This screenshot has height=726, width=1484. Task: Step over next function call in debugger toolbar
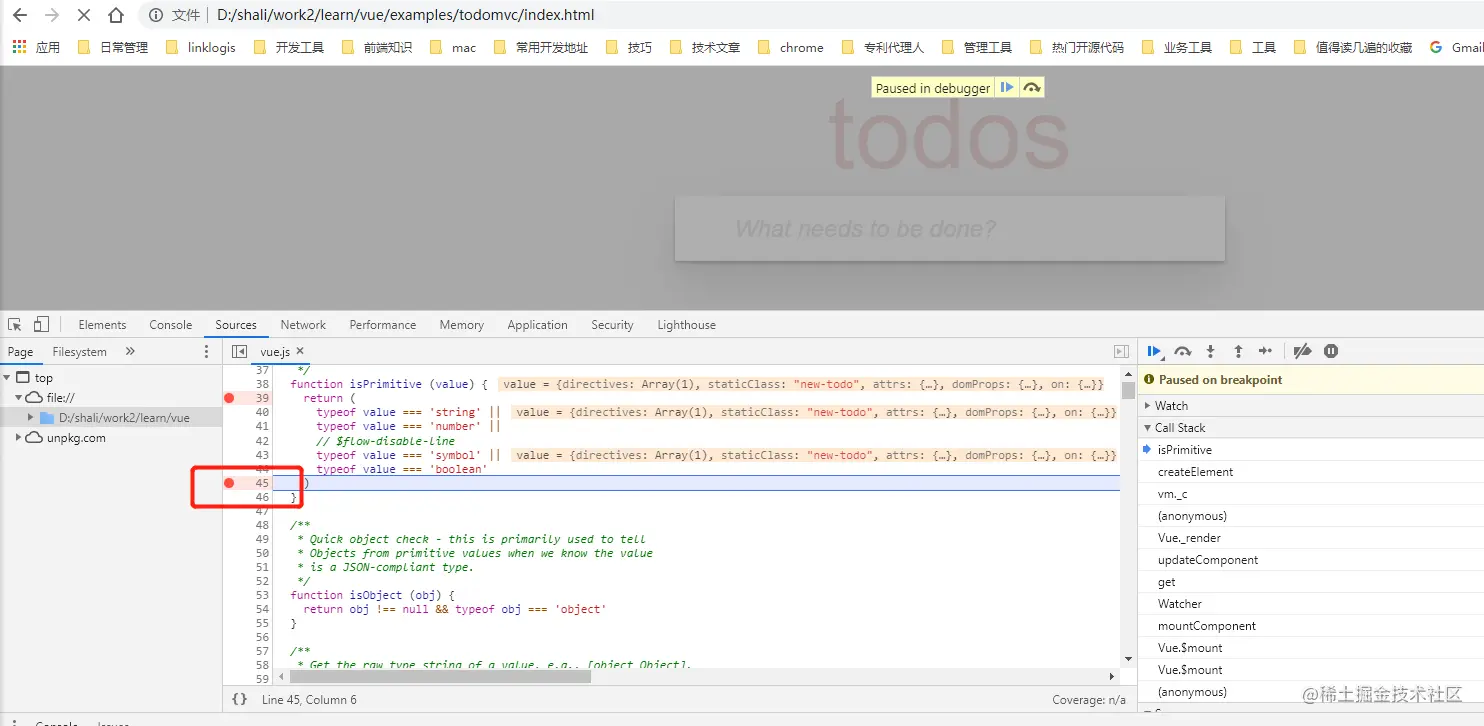[x=1183, y=351]
